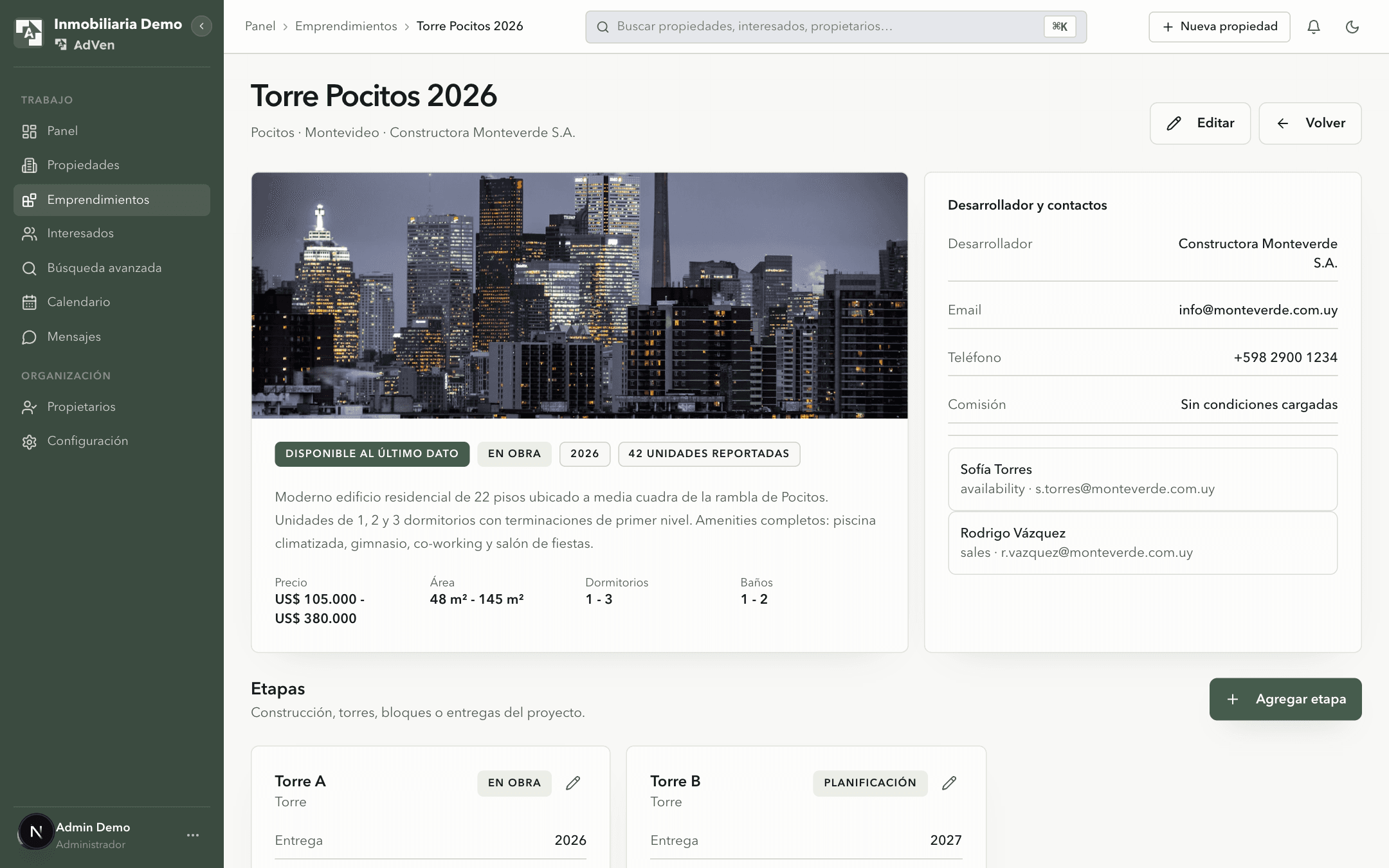This screenshot has height=868, width=1389.
Task: Edit Torre A stage pencil icon
Action: tap(573, 782)
